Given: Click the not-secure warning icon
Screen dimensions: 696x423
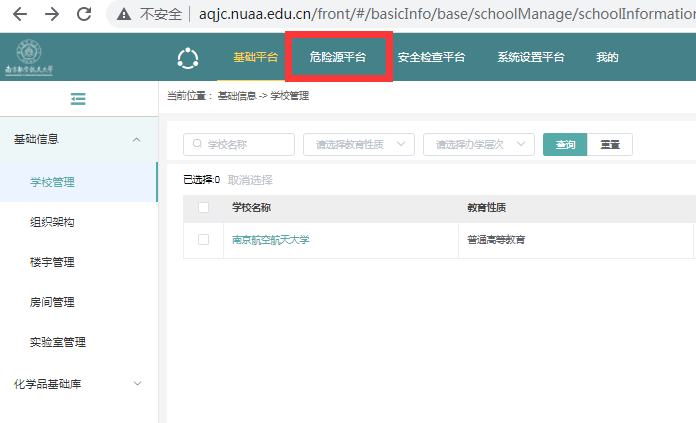Looking at the screenshot, I should [124, 14].
